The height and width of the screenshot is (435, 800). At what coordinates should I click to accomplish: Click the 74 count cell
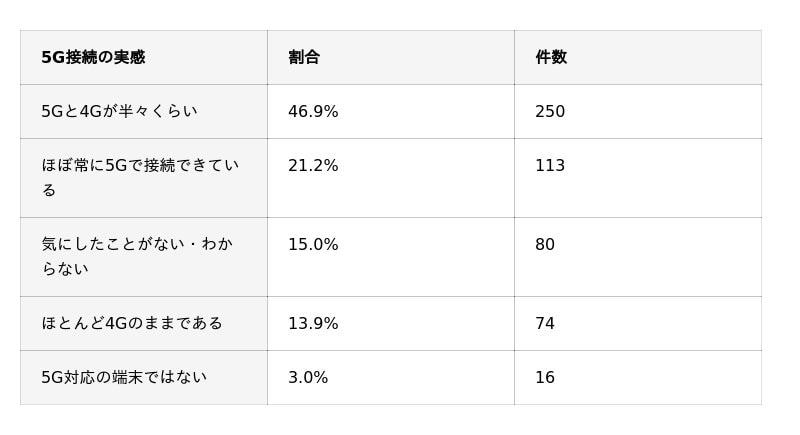point(545,323)
